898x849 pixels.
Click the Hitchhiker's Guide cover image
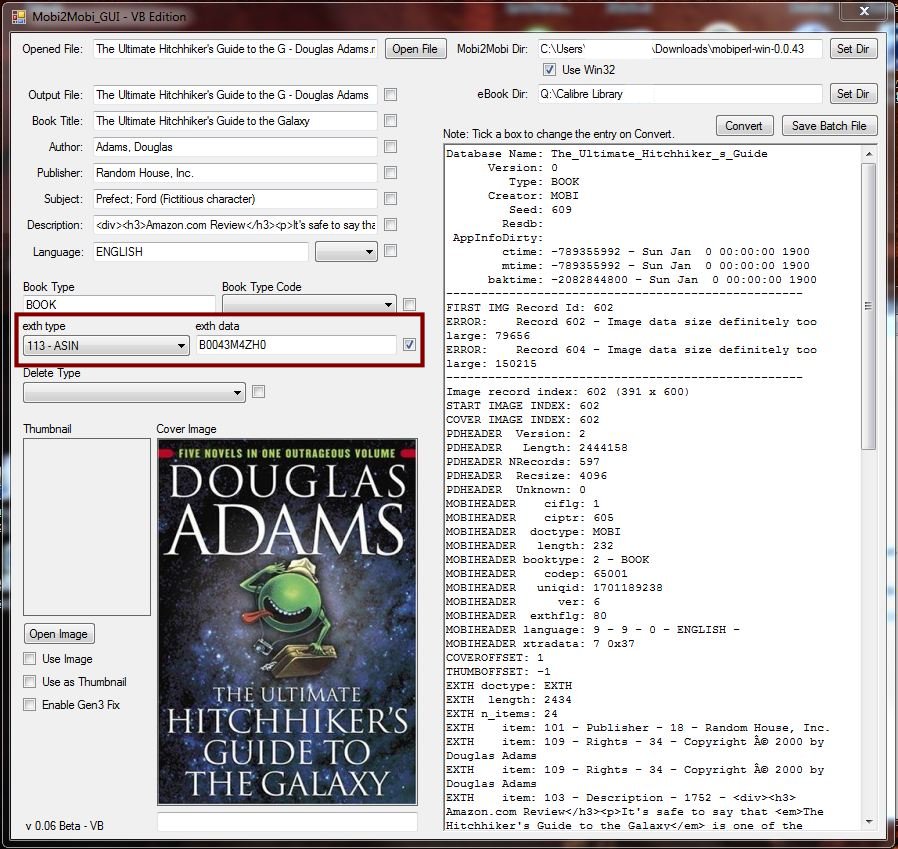[x=287, y=622]
